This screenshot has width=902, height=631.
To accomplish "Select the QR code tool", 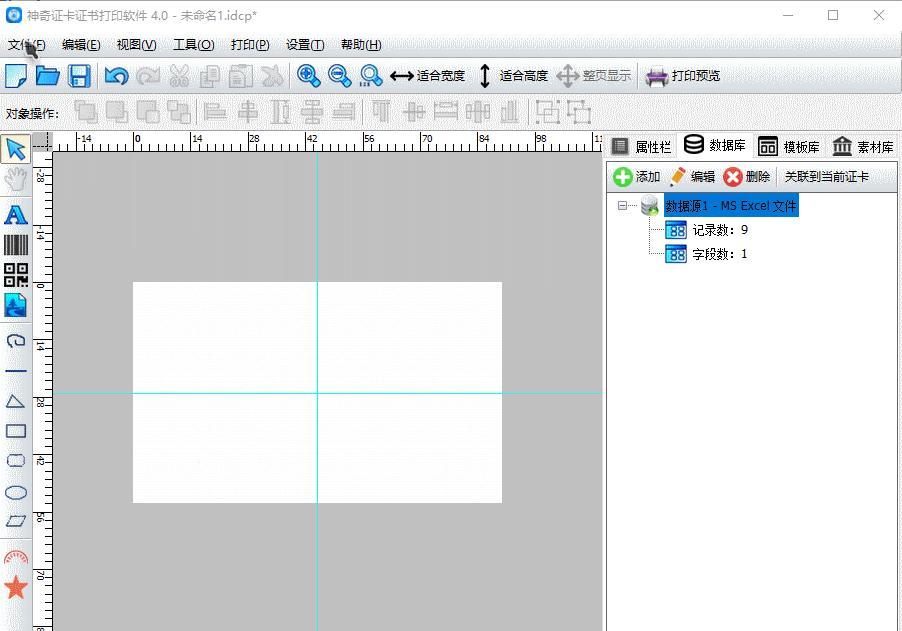I will [x=16, y=275].
